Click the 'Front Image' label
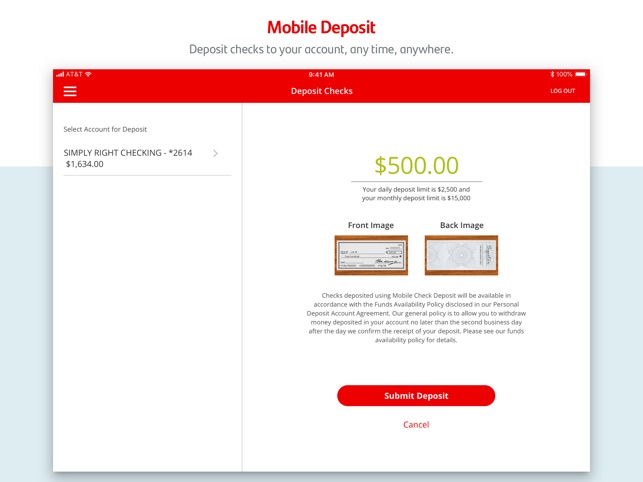643x482 pixels. pyautogui.click(x=371, y=225)
